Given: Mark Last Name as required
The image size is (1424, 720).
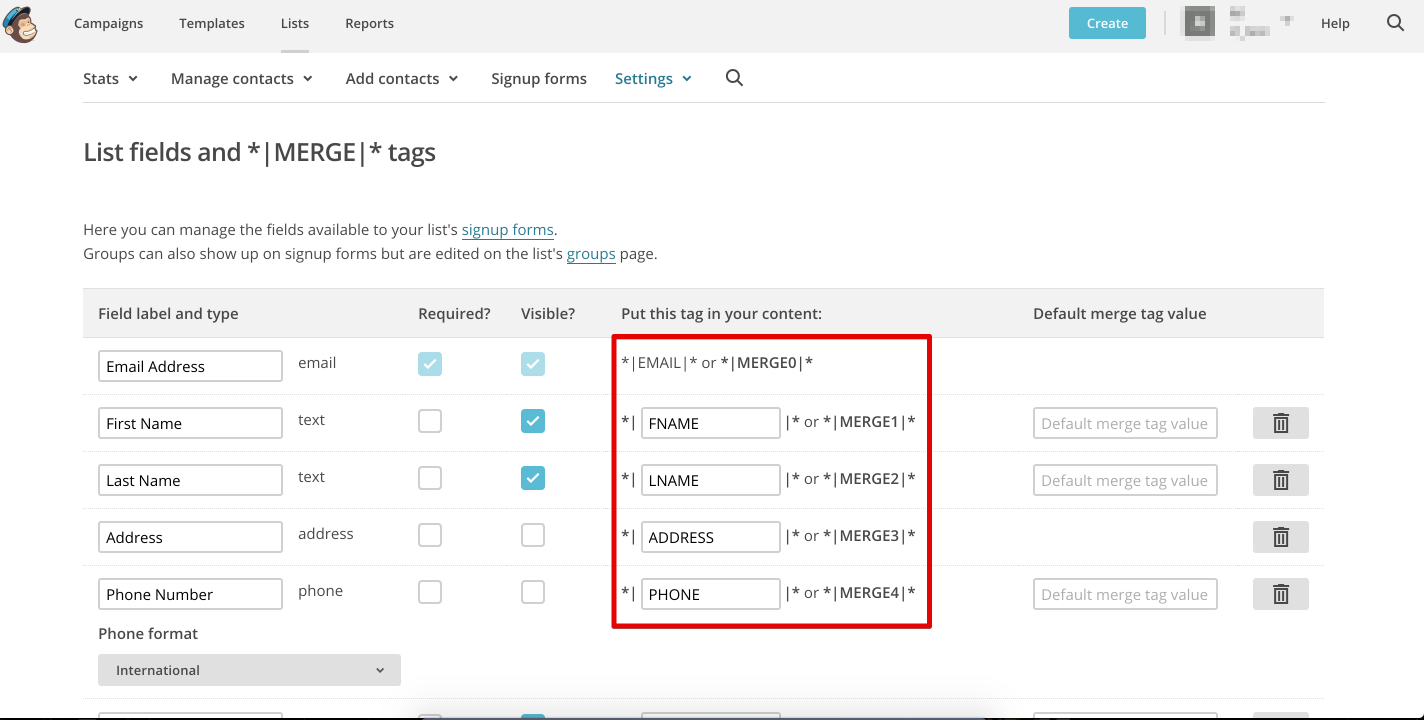Looking at the screenshot, I should coord(430,478).
